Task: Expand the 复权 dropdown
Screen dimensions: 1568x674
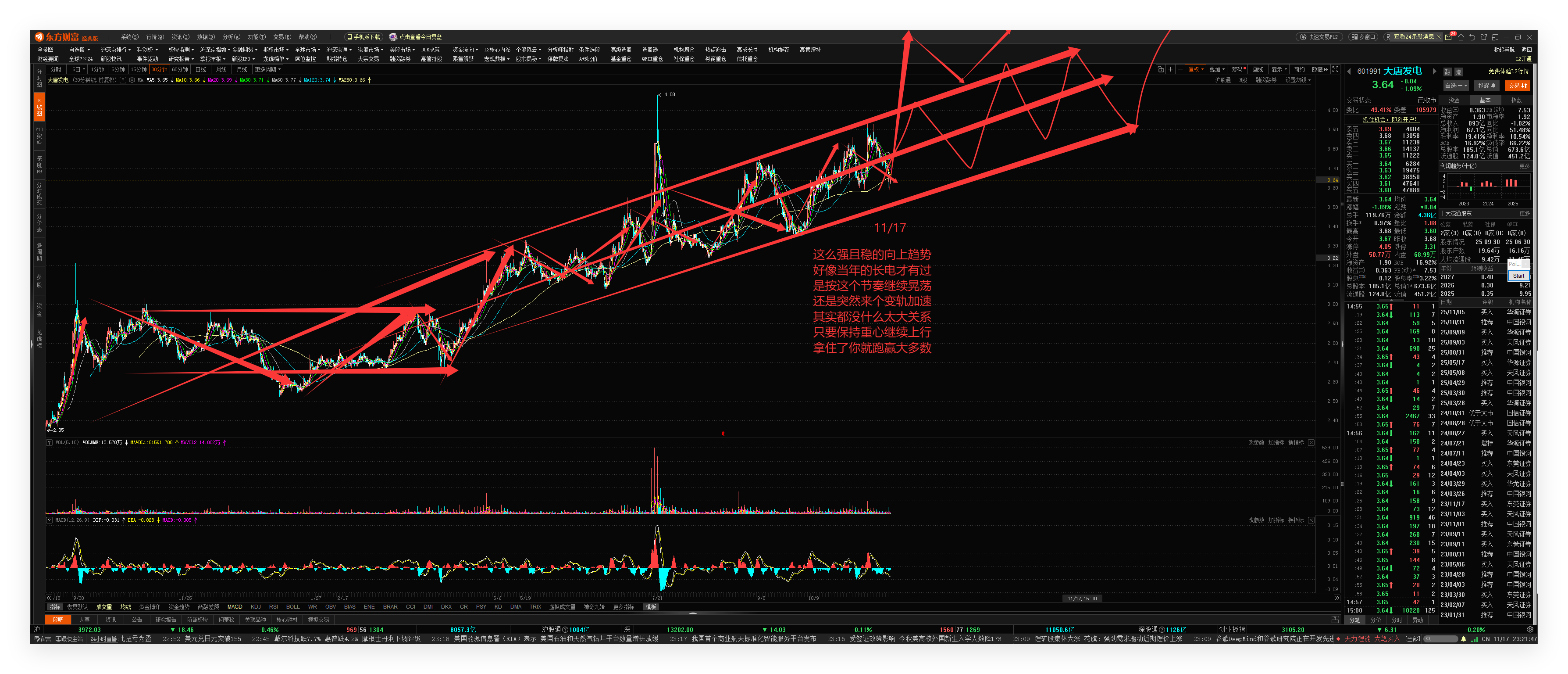Action: 1196,69
